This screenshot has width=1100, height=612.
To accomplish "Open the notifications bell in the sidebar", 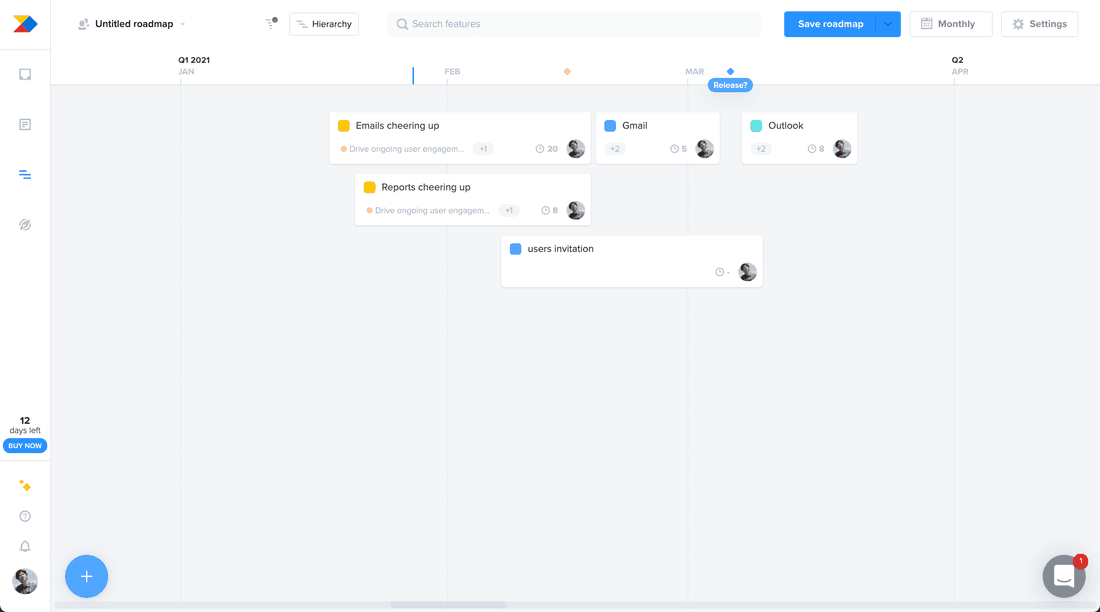I will (24, 546).
